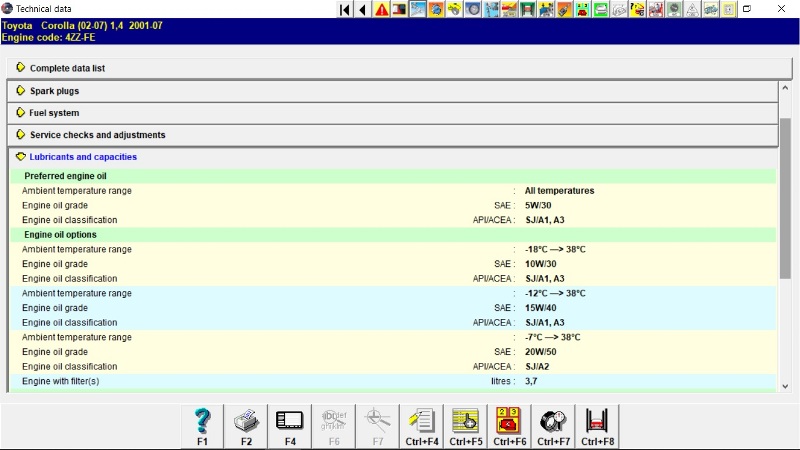Image resolution: width=800 pixels, height=450 pixels.
Task: Click the Ctrl+F6 red car numbers button
Action: click(509, 427)
